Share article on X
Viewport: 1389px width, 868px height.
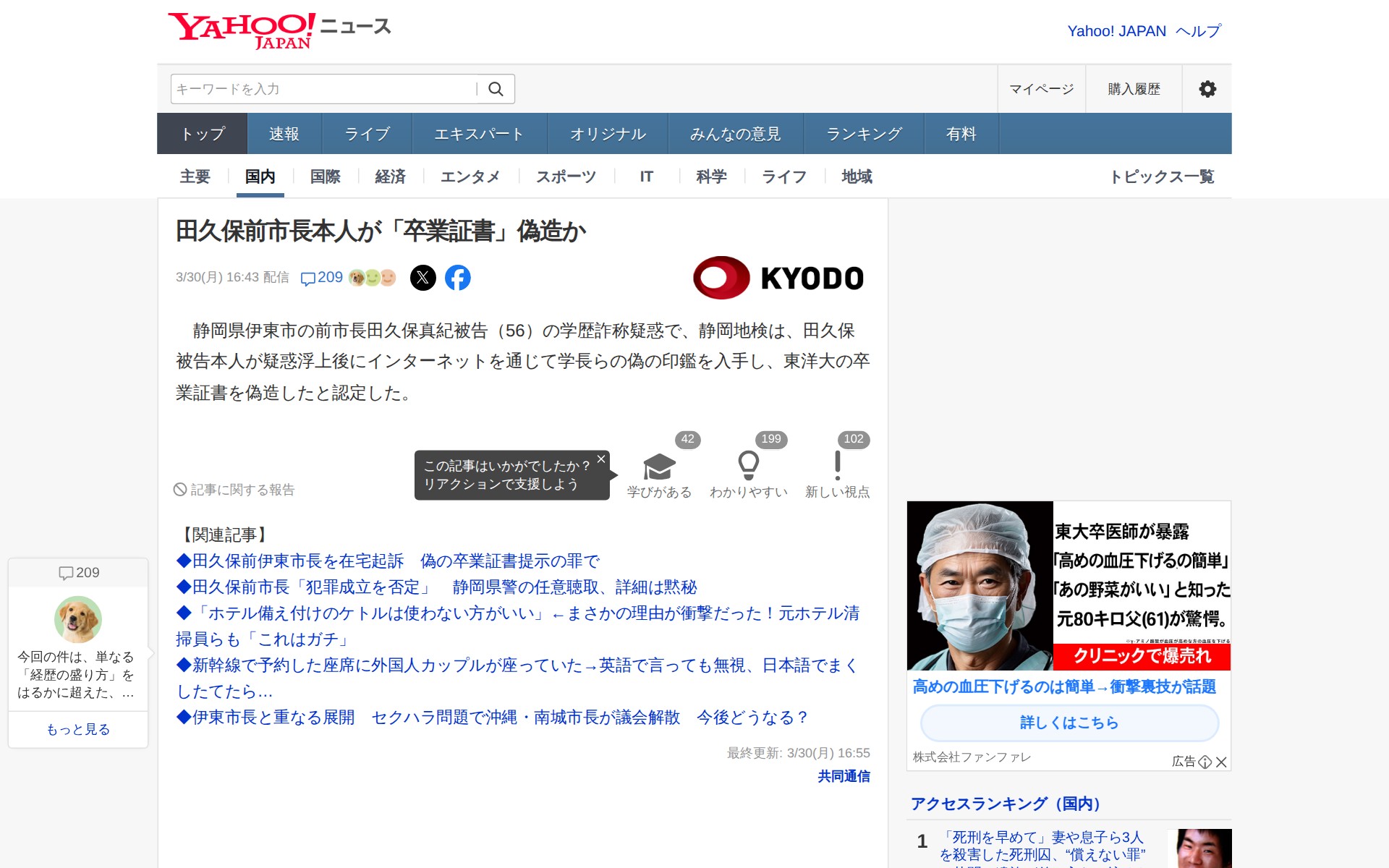(423, 278)
